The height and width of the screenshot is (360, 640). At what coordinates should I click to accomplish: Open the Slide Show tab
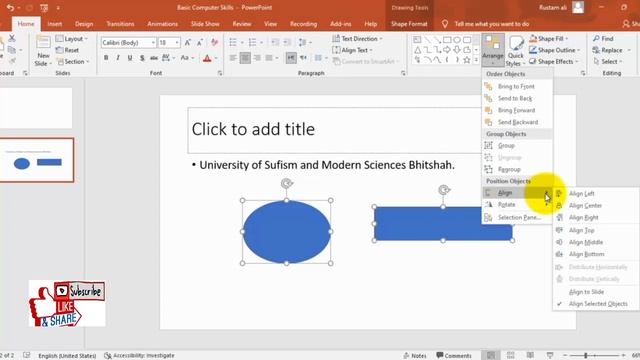pos(205,24)
